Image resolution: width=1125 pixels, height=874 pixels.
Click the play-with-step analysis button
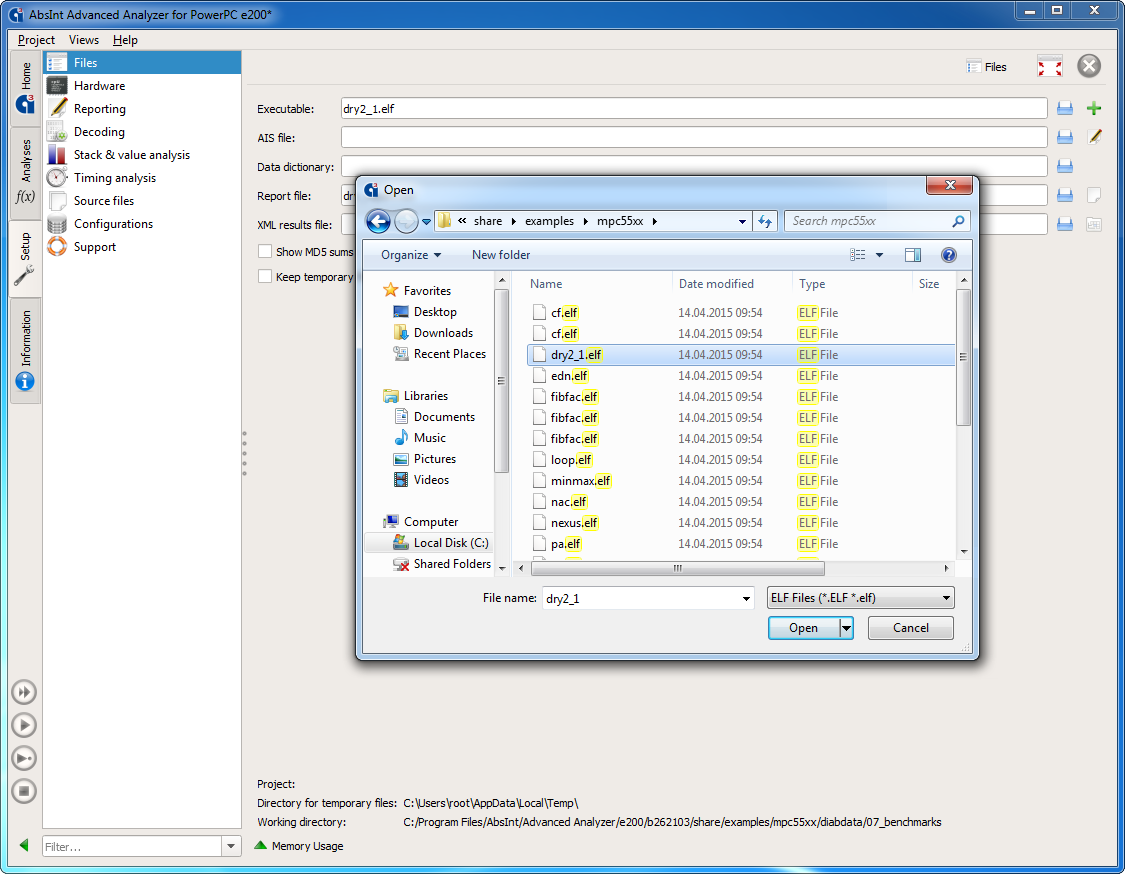24,758
